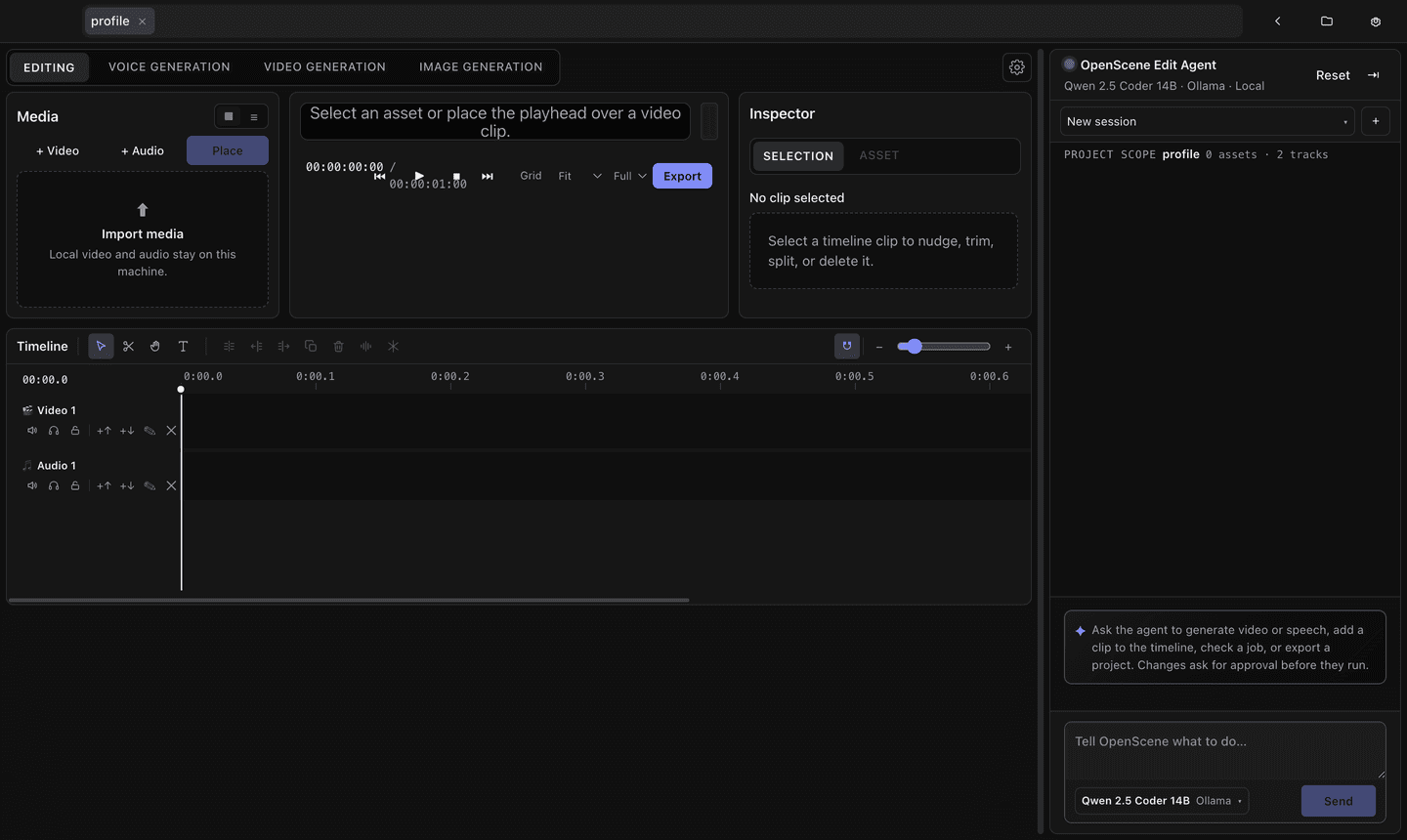Open the New session dropdown

1208,121
